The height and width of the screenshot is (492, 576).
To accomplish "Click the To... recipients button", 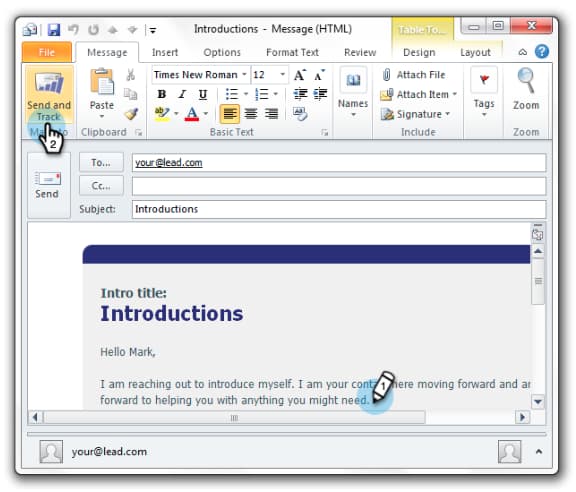I will (101, 162).
